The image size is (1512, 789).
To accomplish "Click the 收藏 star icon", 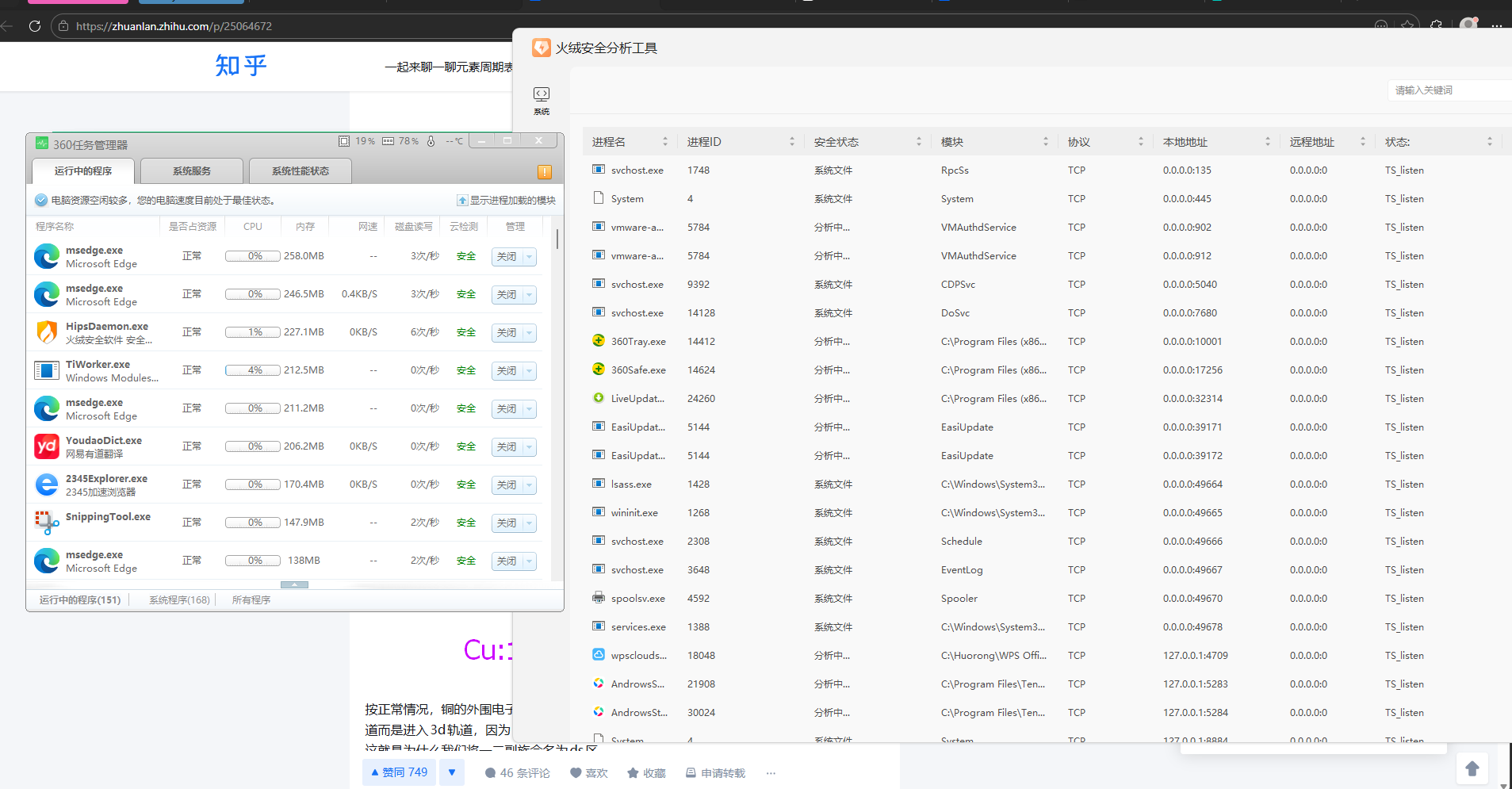I will click(633, 773).
